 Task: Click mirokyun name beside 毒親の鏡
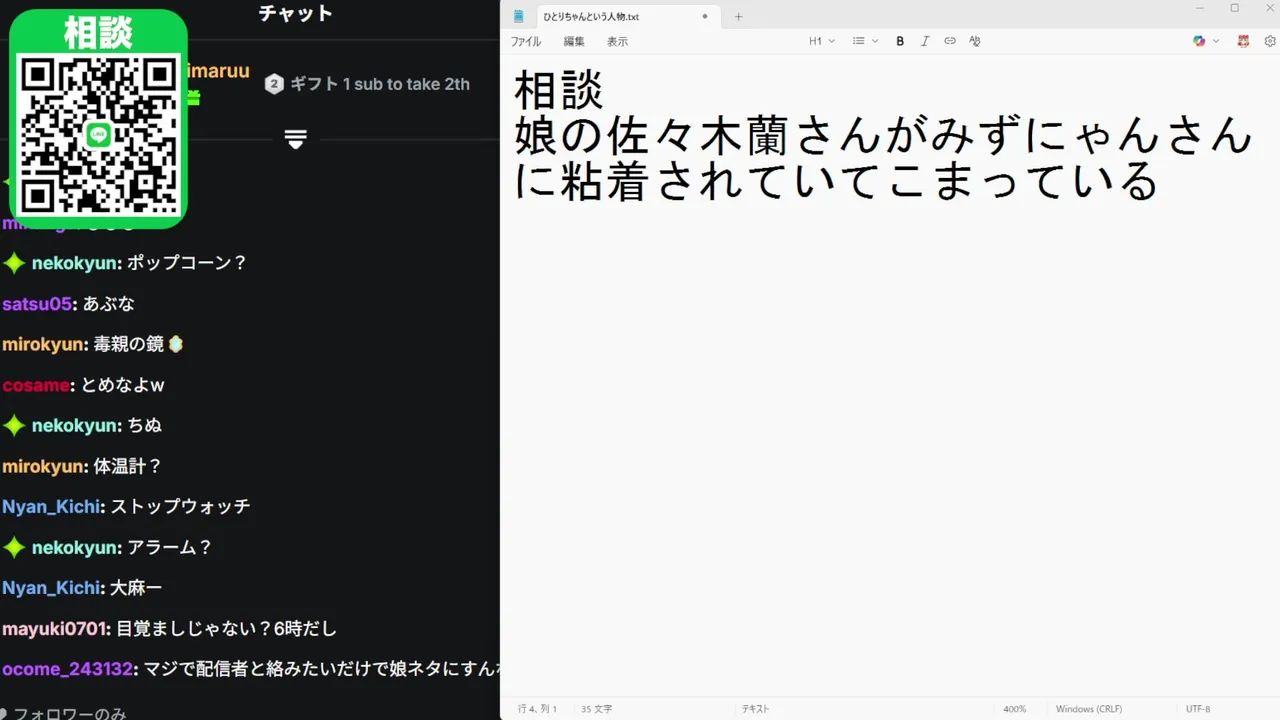pyautogui.click(x=44, y=344)
